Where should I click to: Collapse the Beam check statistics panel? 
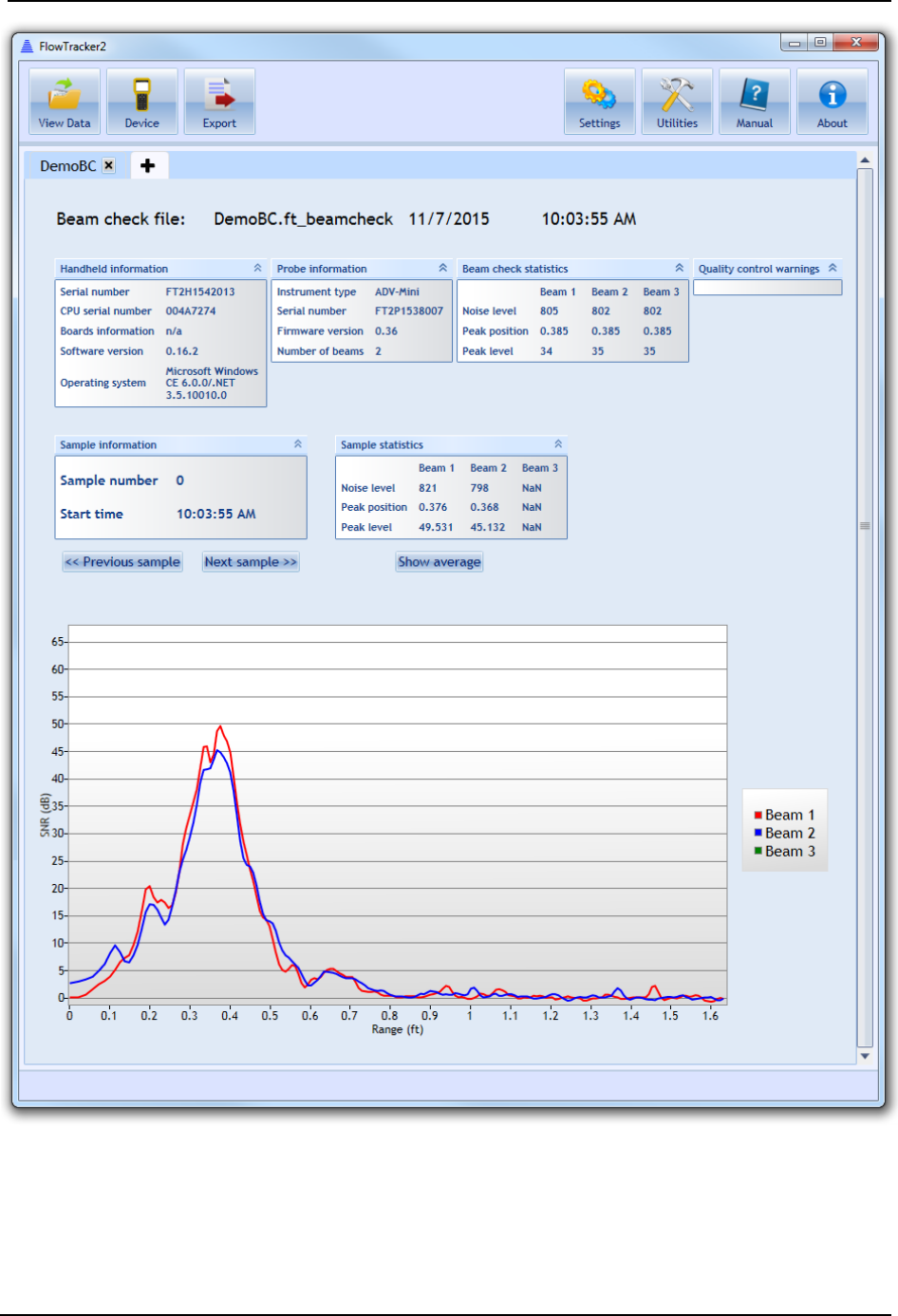coord(679,269)
